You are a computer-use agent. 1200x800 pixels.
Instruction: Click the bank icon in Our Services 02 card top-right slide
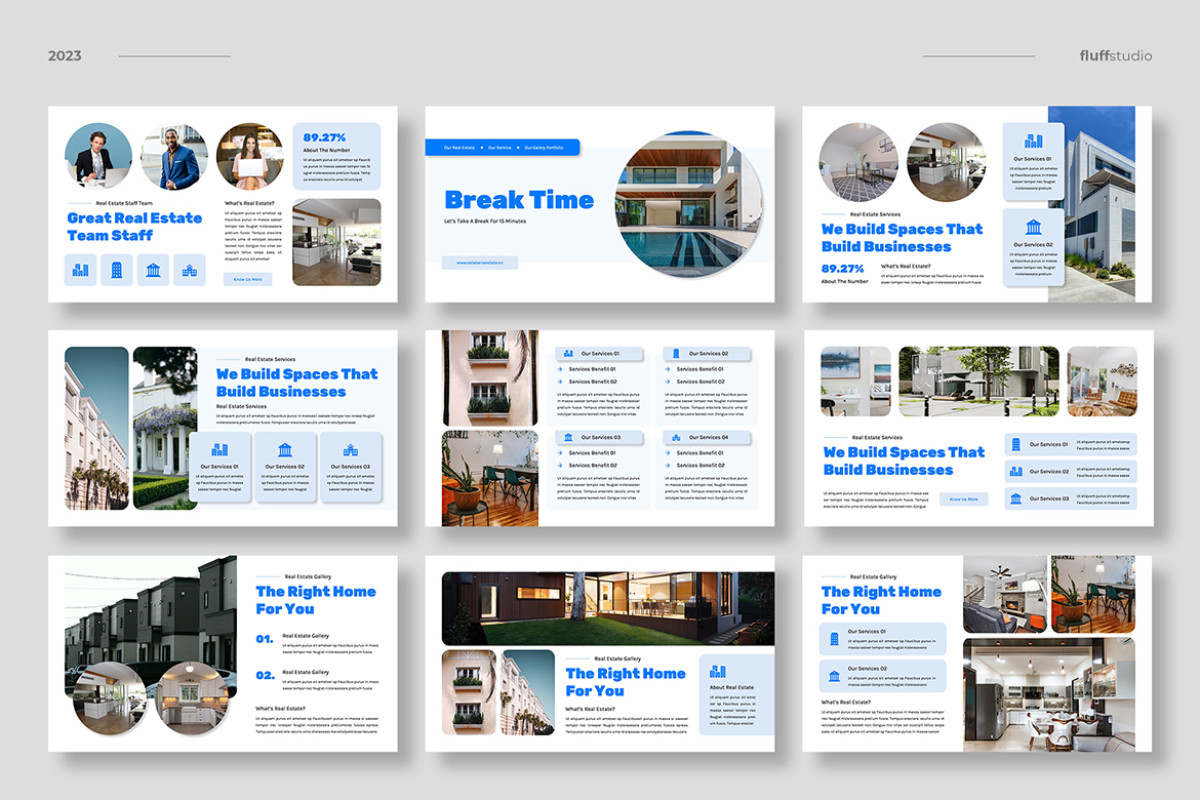click(1034, 226)
